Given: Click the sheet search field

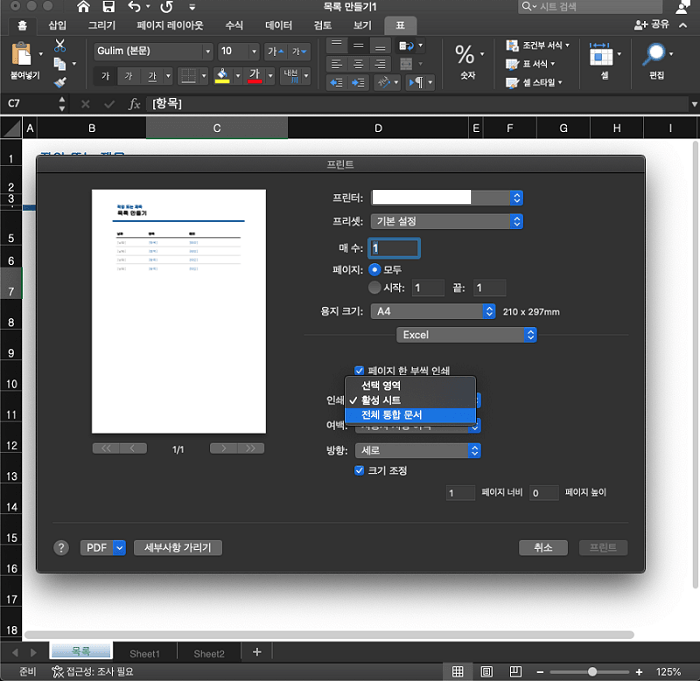Looking at the screenshot, I should coord(589,7).
